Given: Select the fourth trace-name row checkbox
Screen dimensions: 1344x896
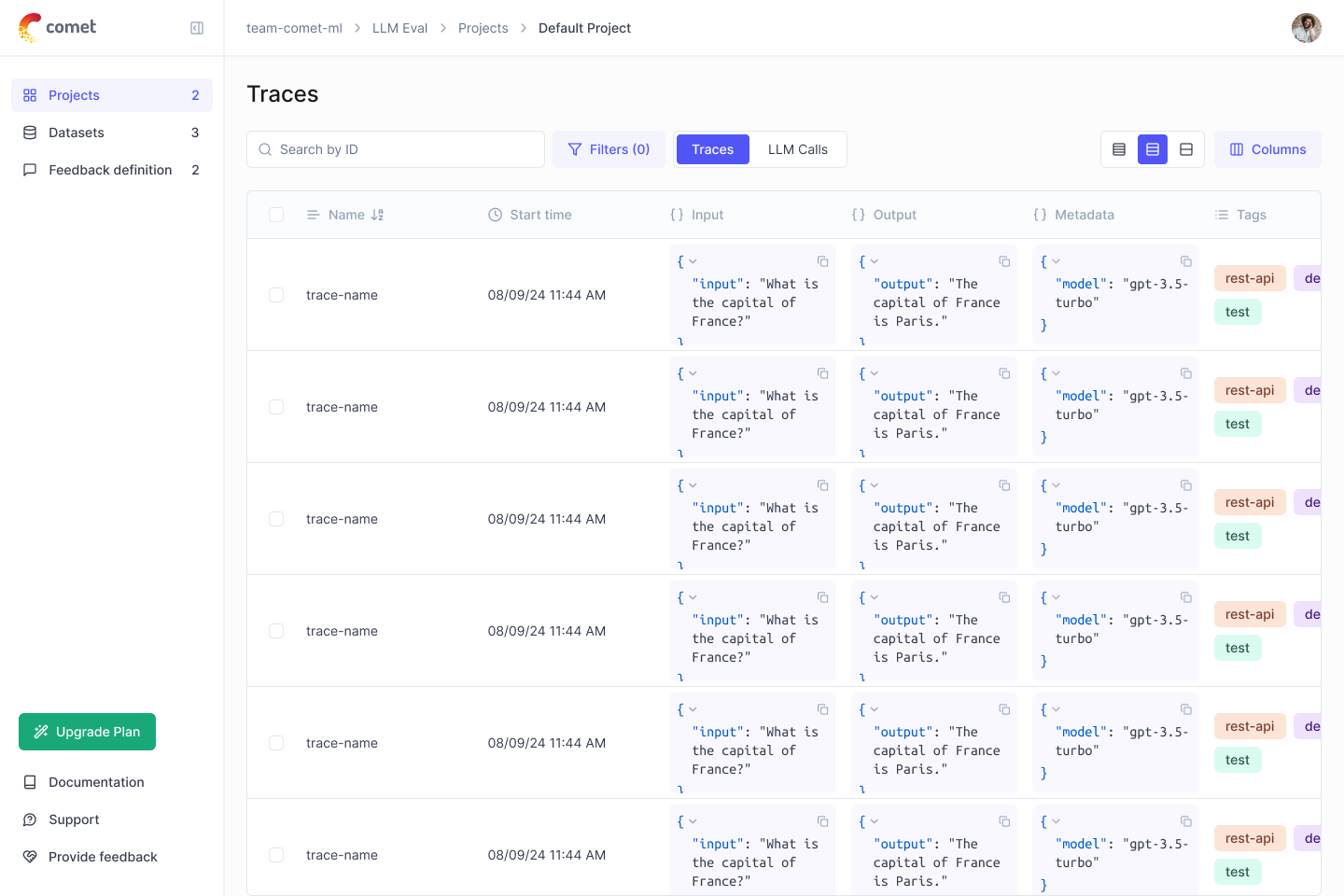Looking at the screenshot, I should [276, 631].
